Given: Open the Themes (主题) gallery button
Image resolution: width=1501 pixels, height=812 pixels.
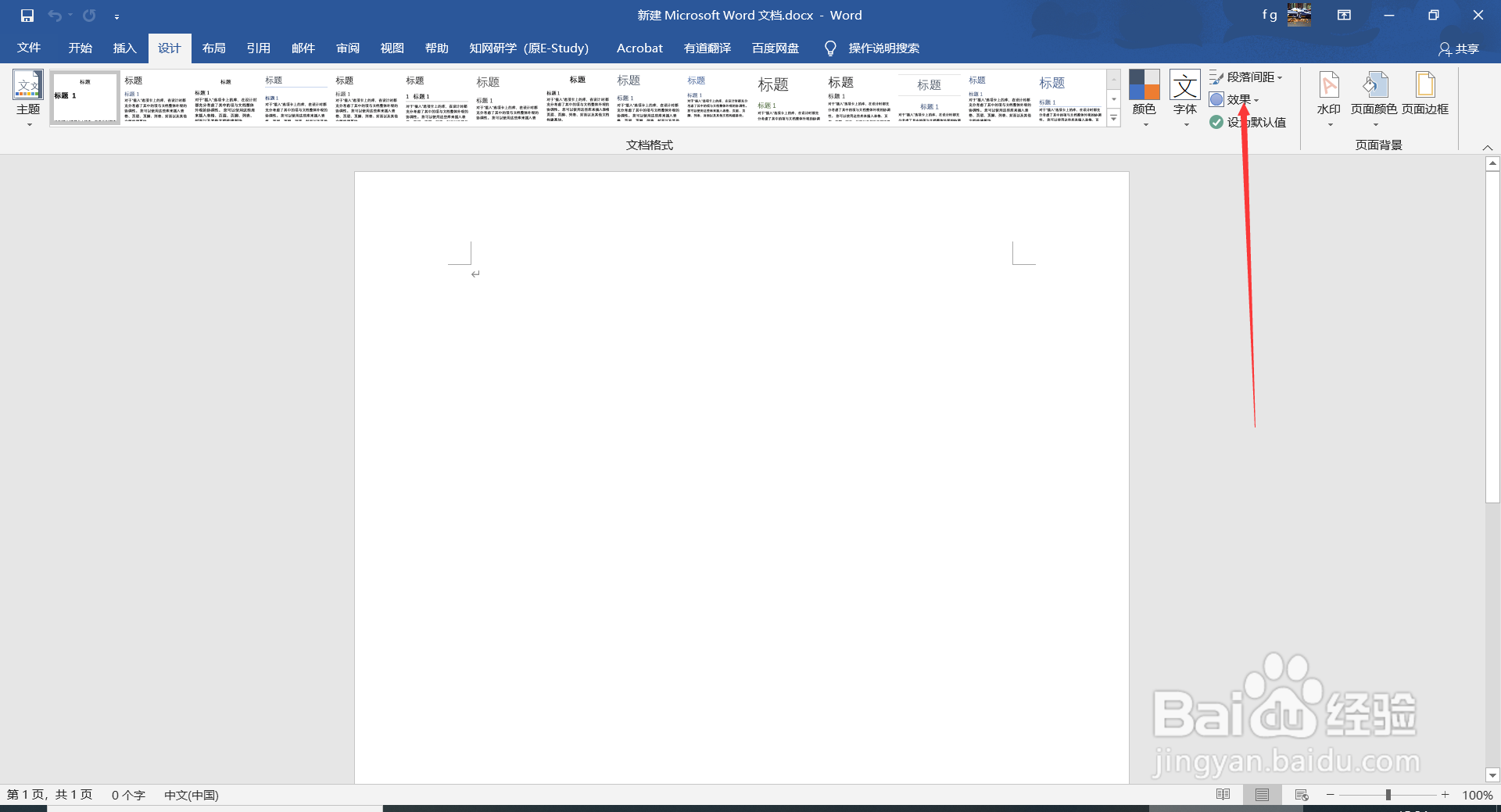Looking at the screenshot, I should (28, 98).
